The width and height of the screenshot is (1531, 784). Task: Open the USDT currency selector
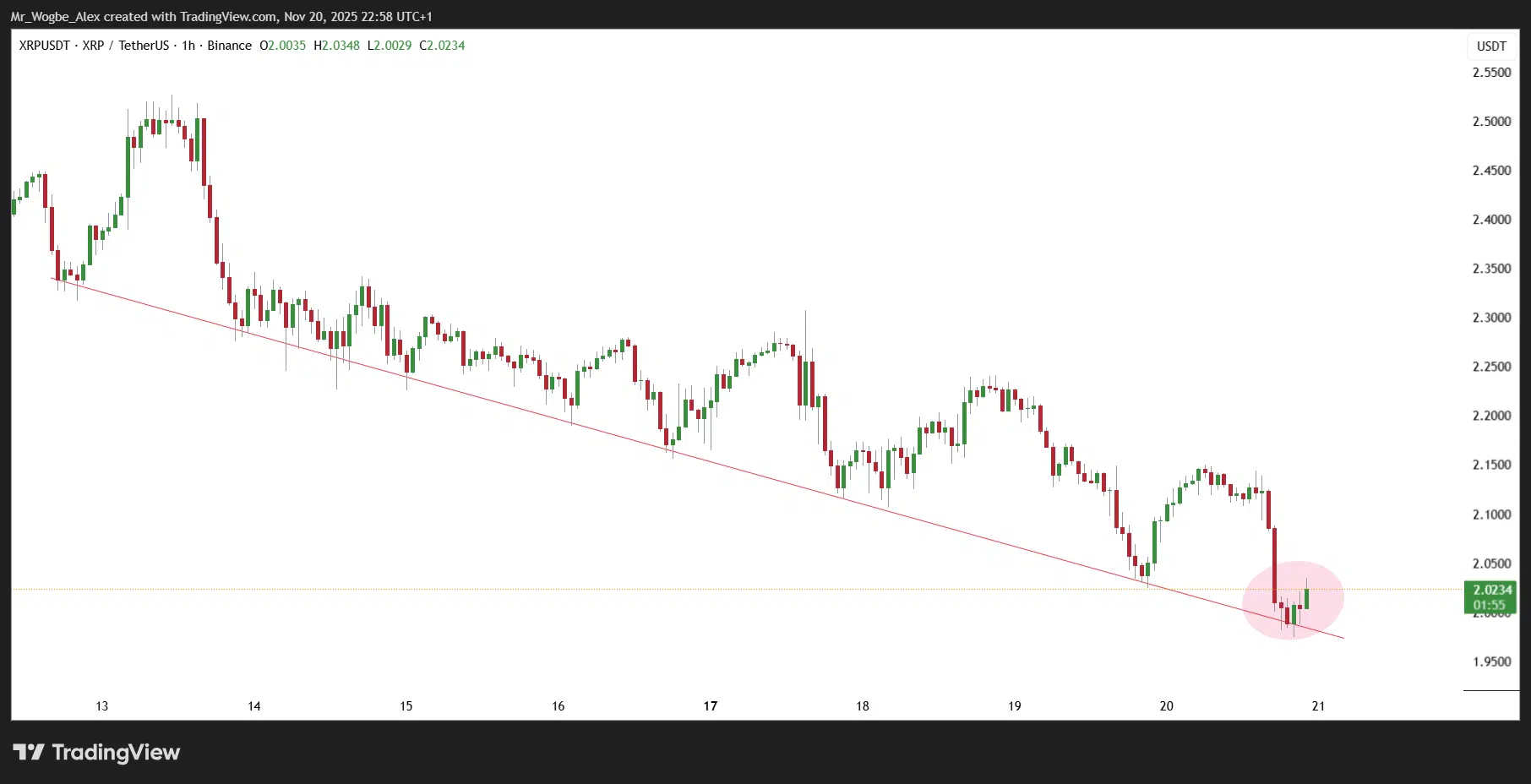tap(1491, 46)
